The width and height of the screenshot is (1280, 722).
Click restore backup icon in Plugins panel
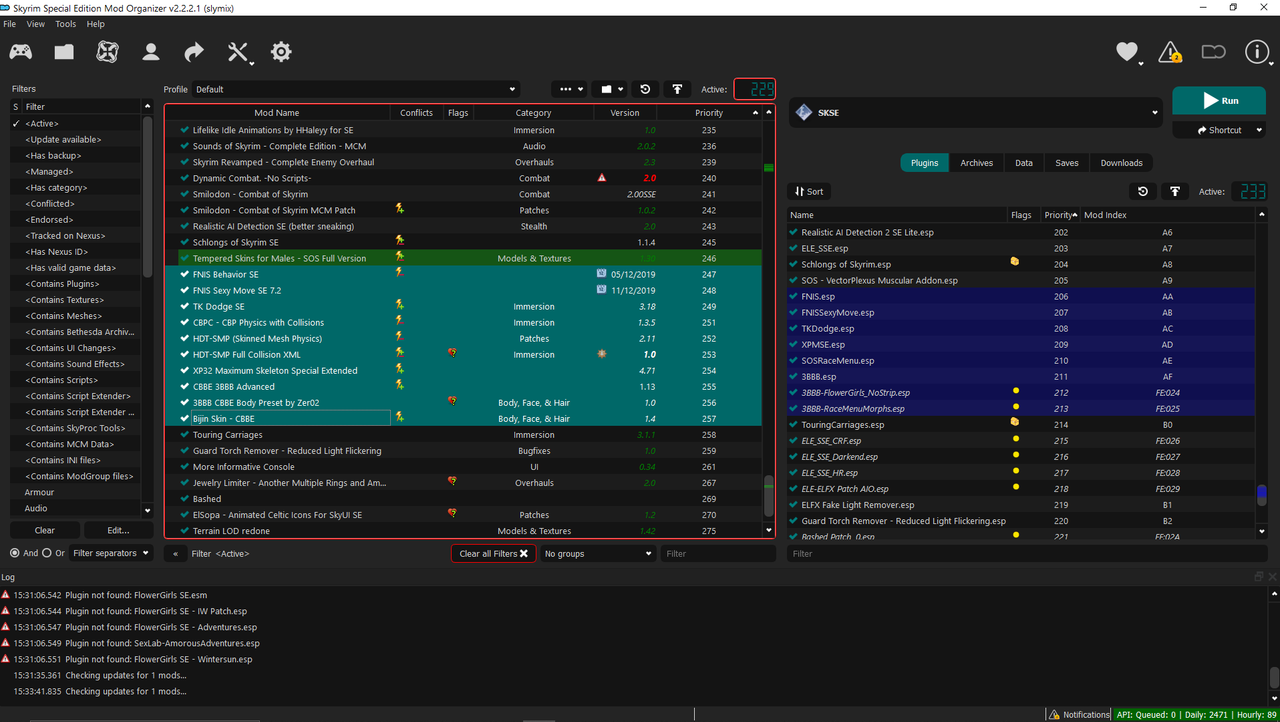[1142, 191]
